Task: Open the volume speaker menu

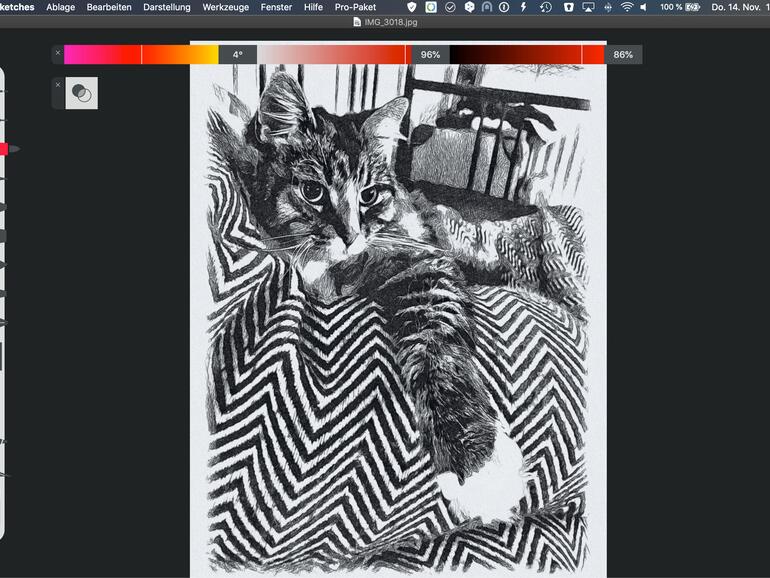Action: [x=644, y=7]
